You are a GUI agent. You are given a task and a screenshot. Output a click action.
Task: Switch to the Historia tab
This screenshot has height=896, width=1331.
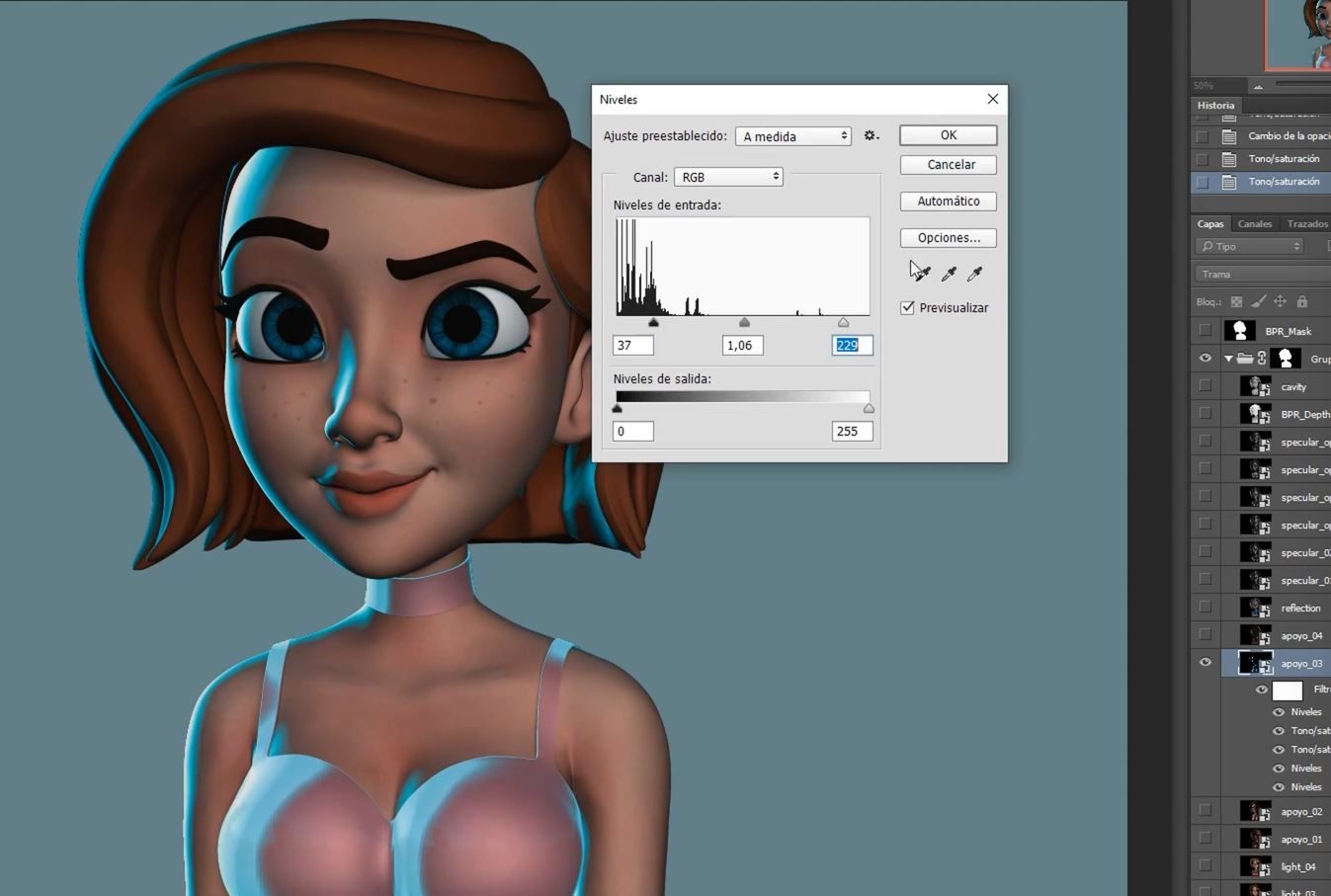1216,105
